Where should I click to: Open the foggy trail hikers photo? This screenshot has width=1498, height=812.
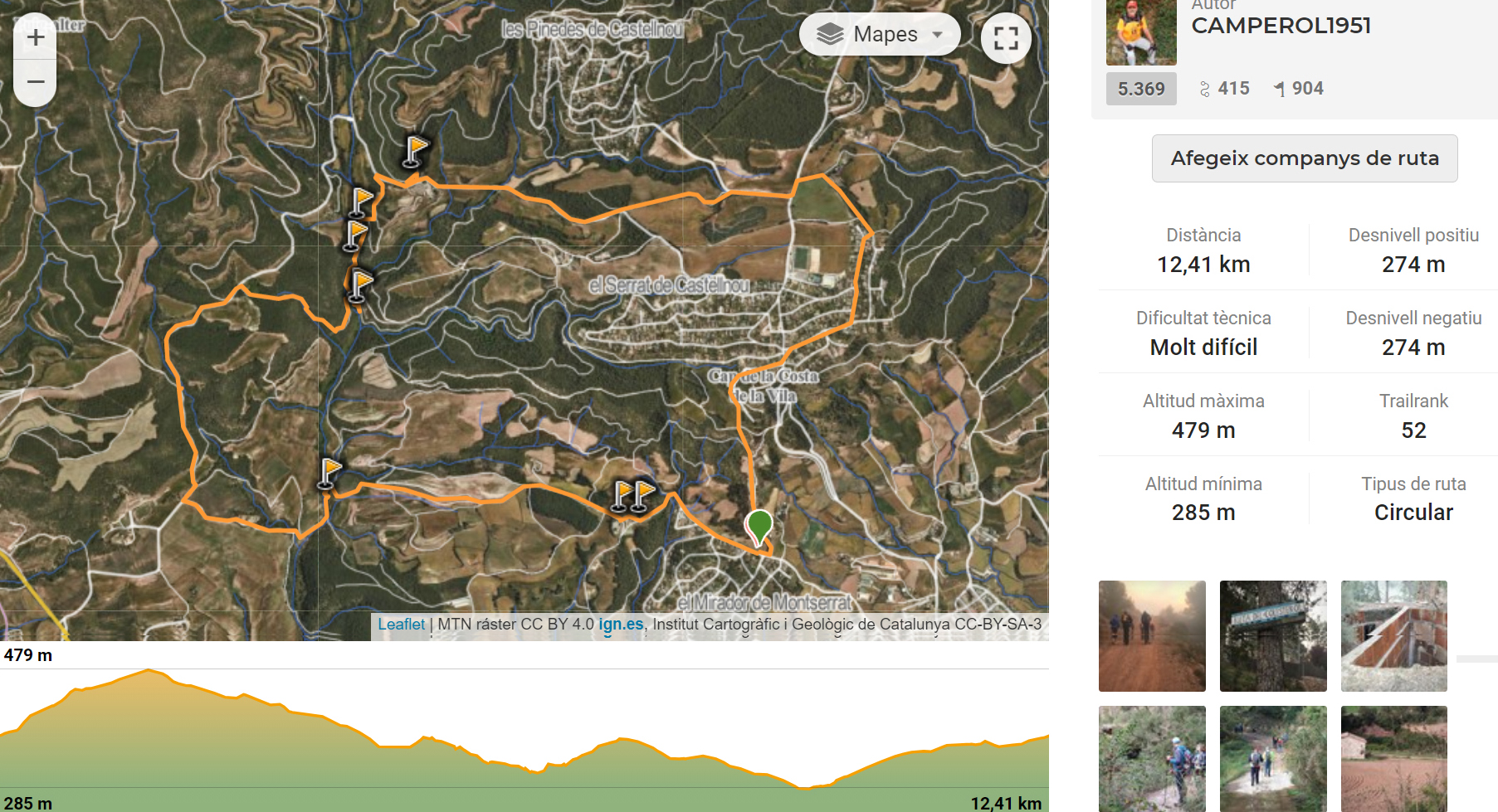click(1152, 636)
